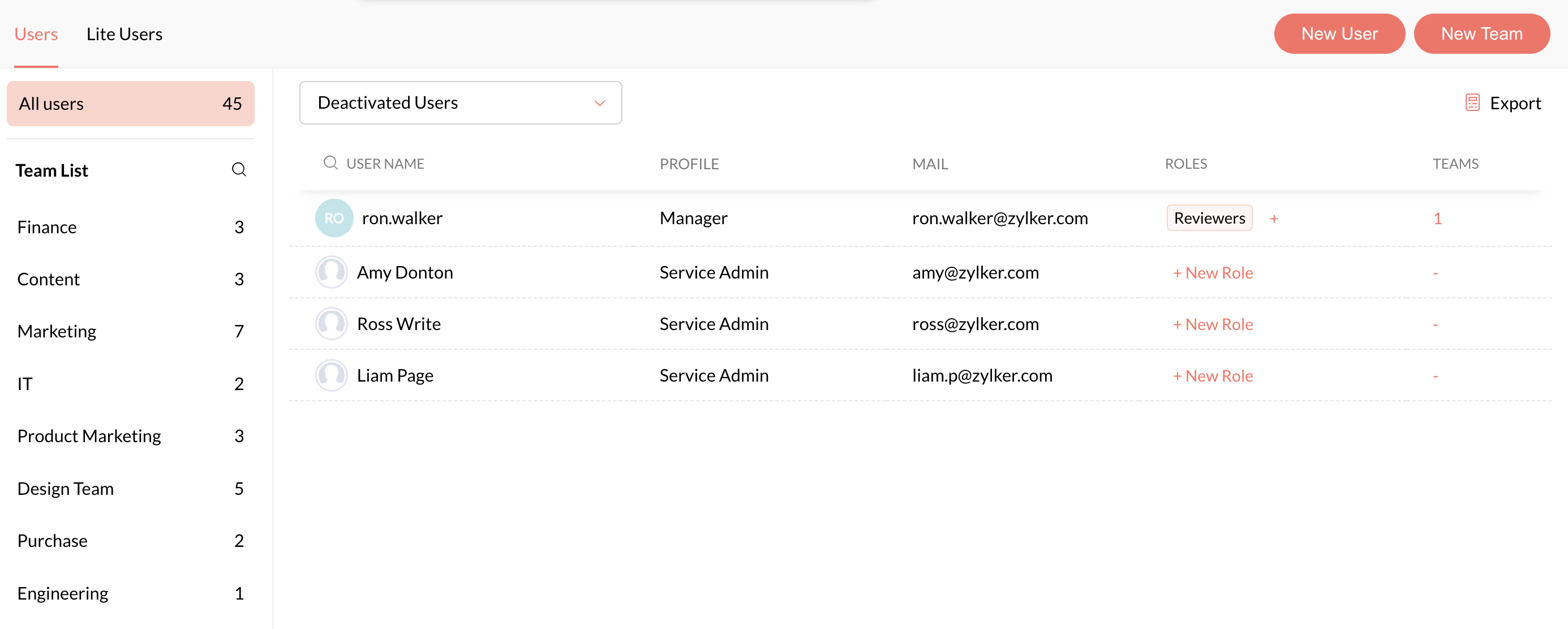This screenshot has width=1568, height=629.
Task: Click the New Team button
Action: 1481,34
